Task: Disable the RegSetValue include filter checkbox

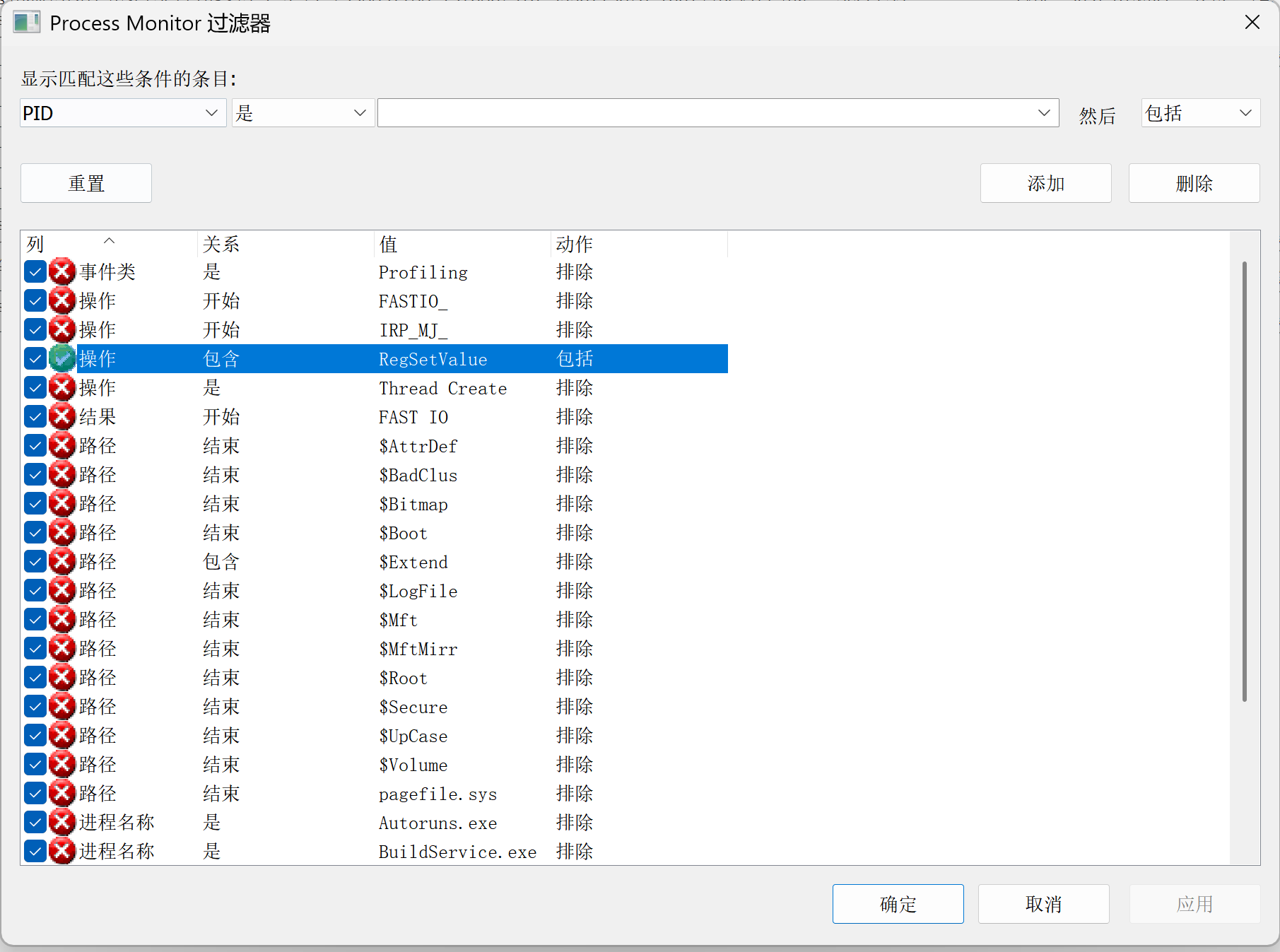Action: 35,358
